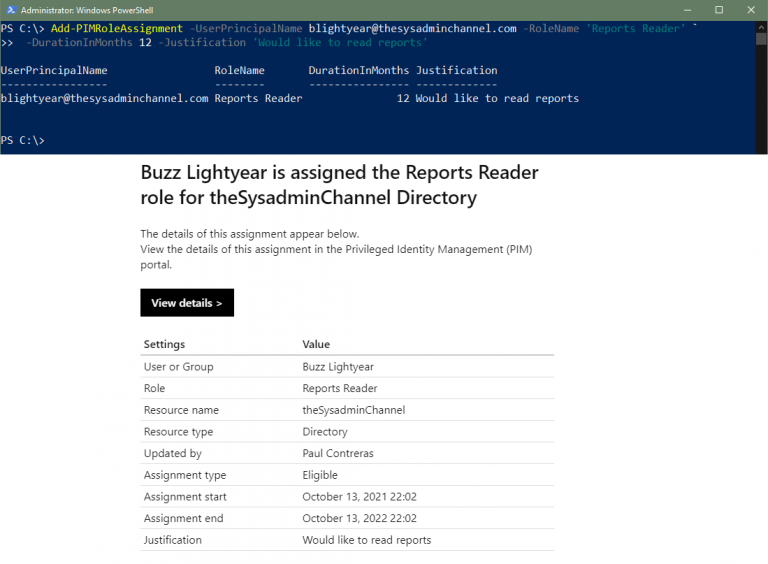Click the DurationInMonths column header

tap(359, 70)
